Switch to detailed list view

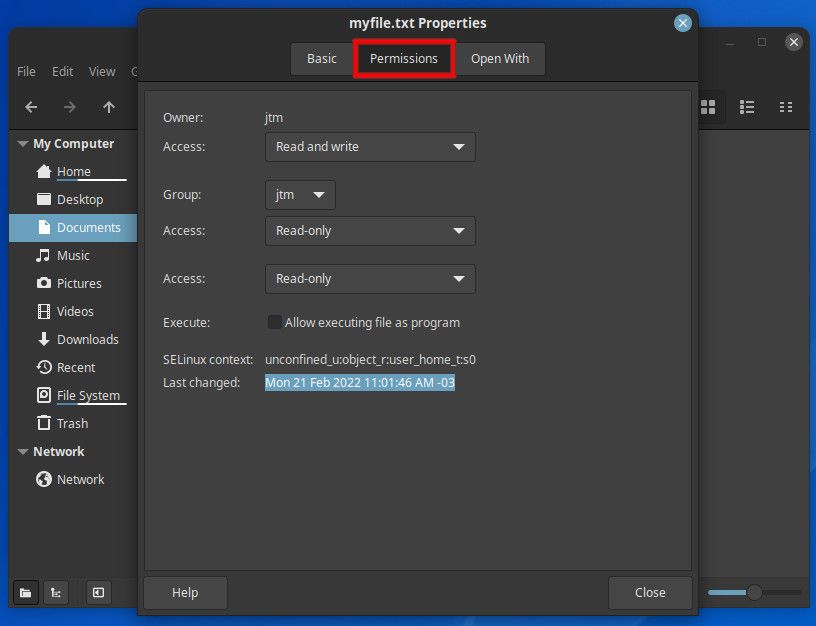coord(746,107)
